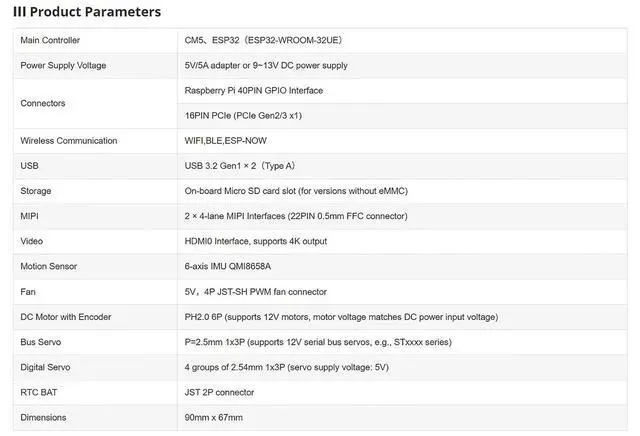Click the 6-axis IMU QMI8658A value

point(228,266)
